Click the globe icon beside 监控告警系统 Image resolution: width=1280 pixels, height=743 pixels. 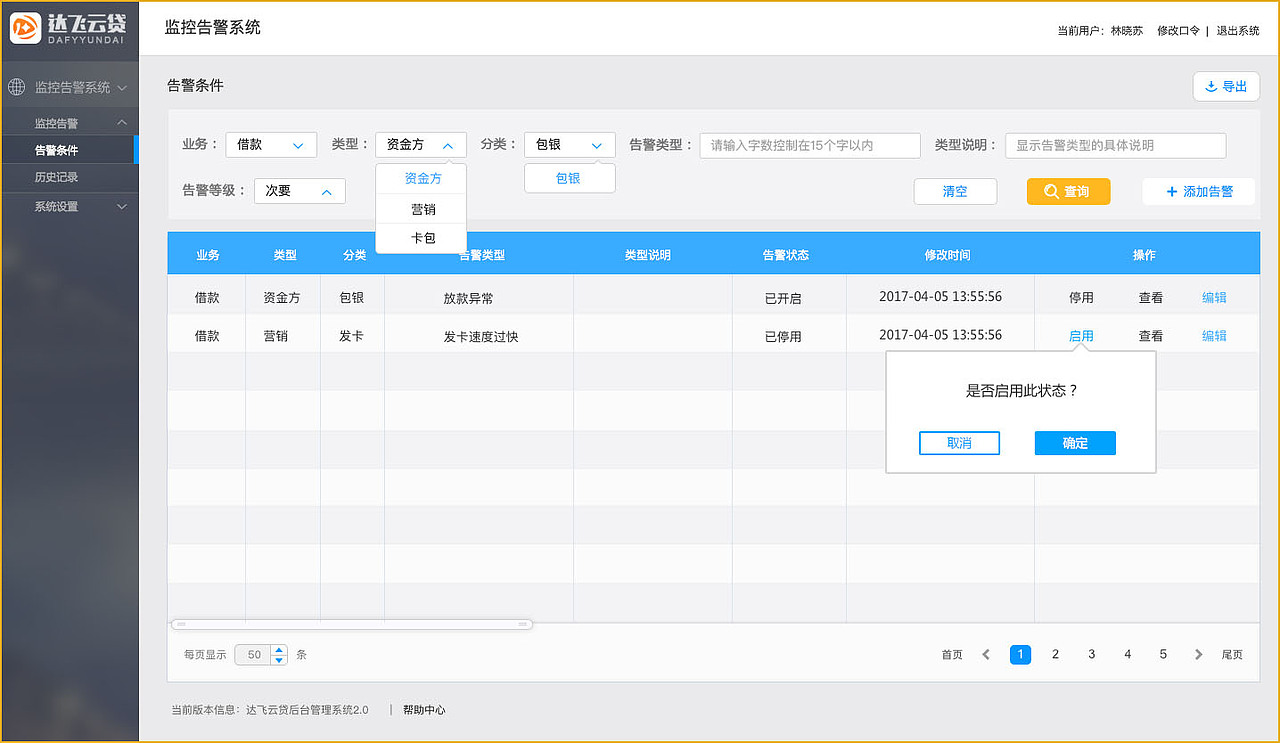16,86
